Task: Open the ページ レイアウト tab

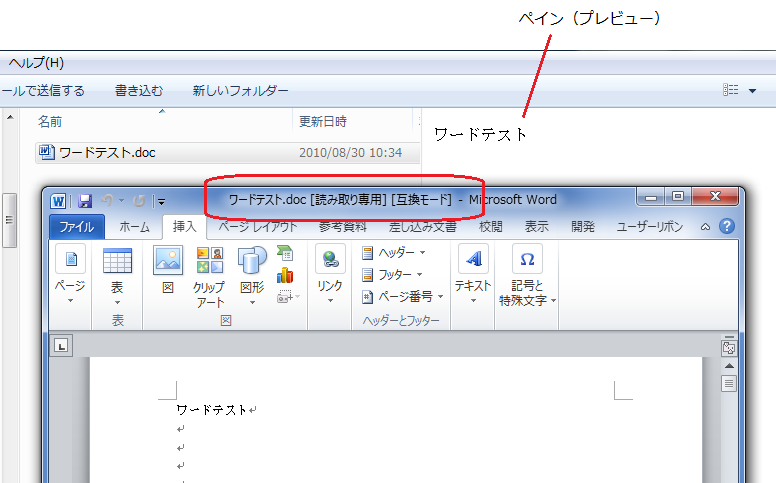Action: (258, 227)
